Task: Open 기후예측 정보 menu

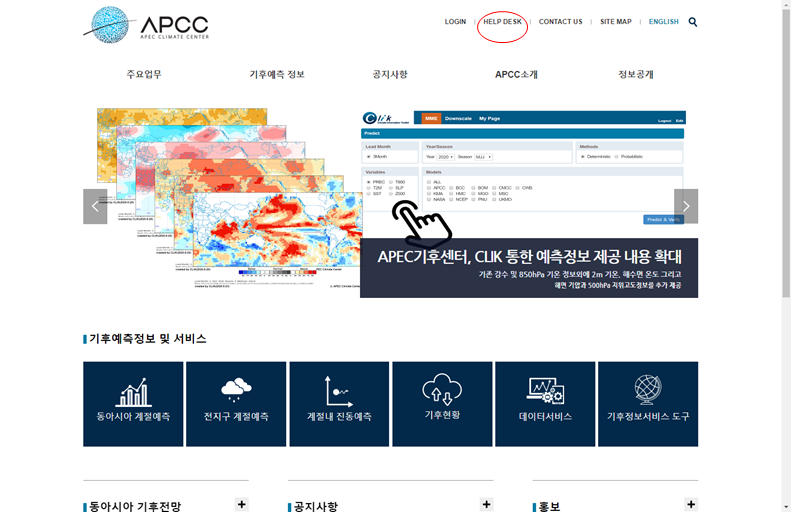Action: click(277, 75)
